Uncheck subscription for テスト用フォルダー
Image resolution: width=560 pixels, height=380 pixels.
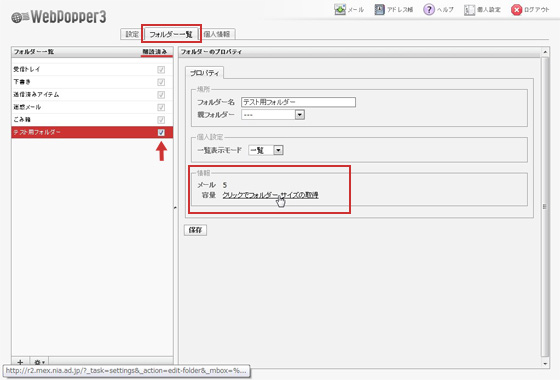point(161,132)
